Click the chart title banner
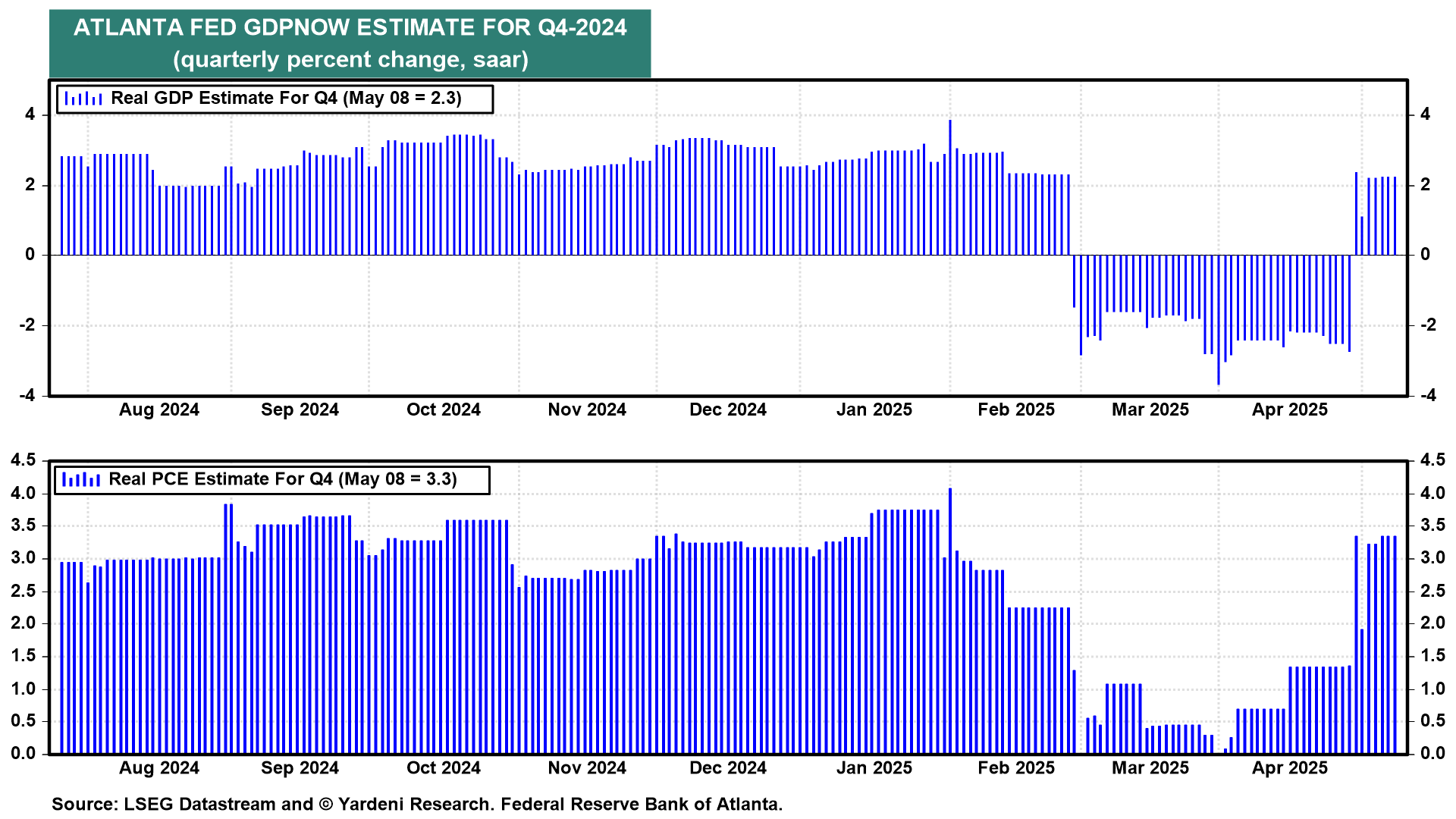The height and width of the screenshot is (819, 1456). click(x=350, y=43)
